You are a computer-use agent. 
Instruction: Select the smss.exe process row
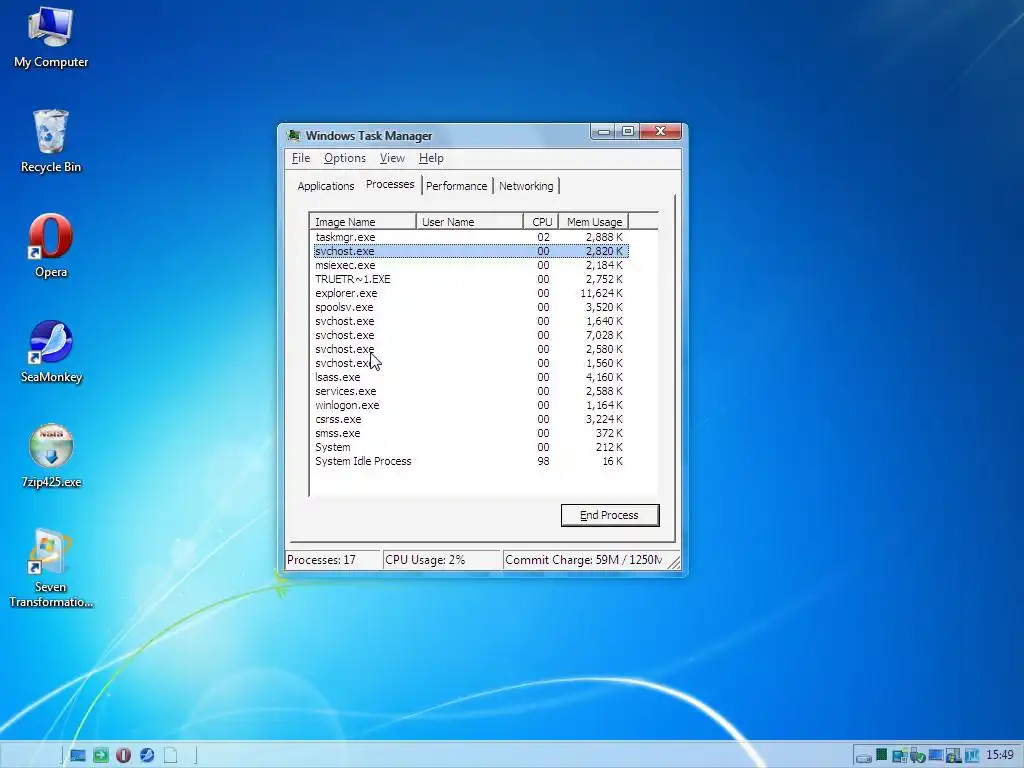tap(470, 434)
